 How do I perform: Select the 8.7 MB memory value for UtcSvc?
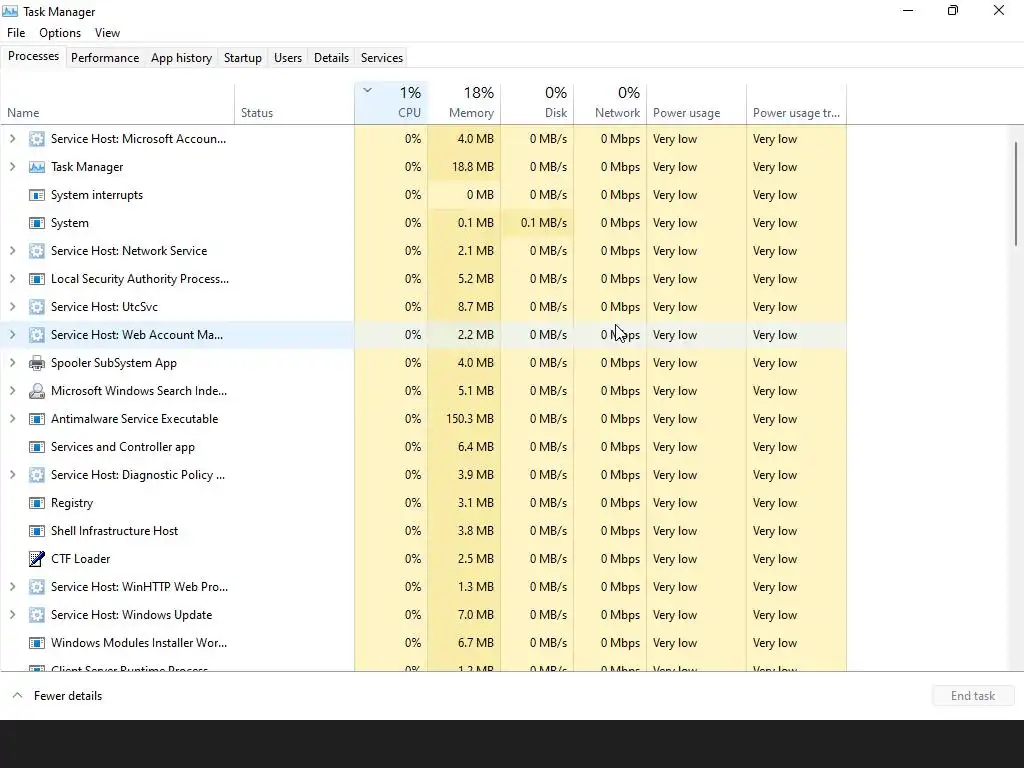tap(464, 307)
